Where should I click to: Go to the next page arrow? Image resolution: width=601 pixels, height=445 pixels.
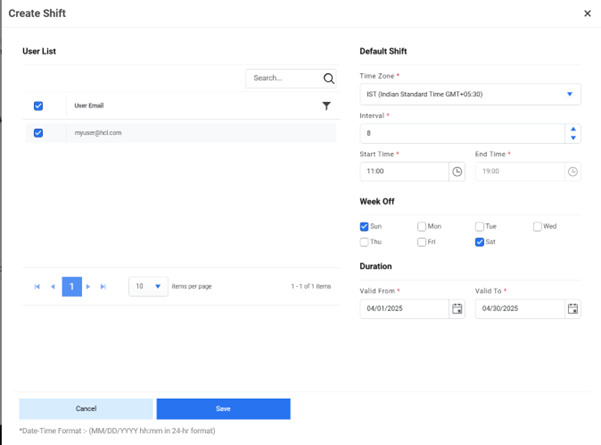pos(88,287)
